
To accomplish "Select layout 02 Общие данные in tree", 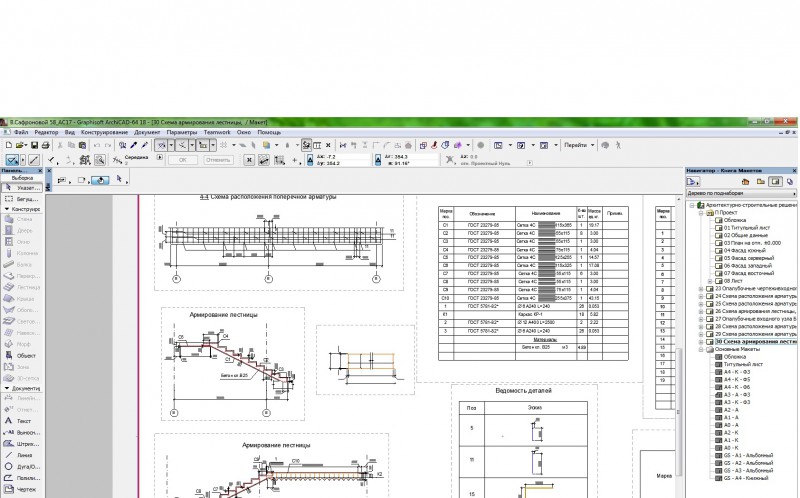I will tap(745, 236).
